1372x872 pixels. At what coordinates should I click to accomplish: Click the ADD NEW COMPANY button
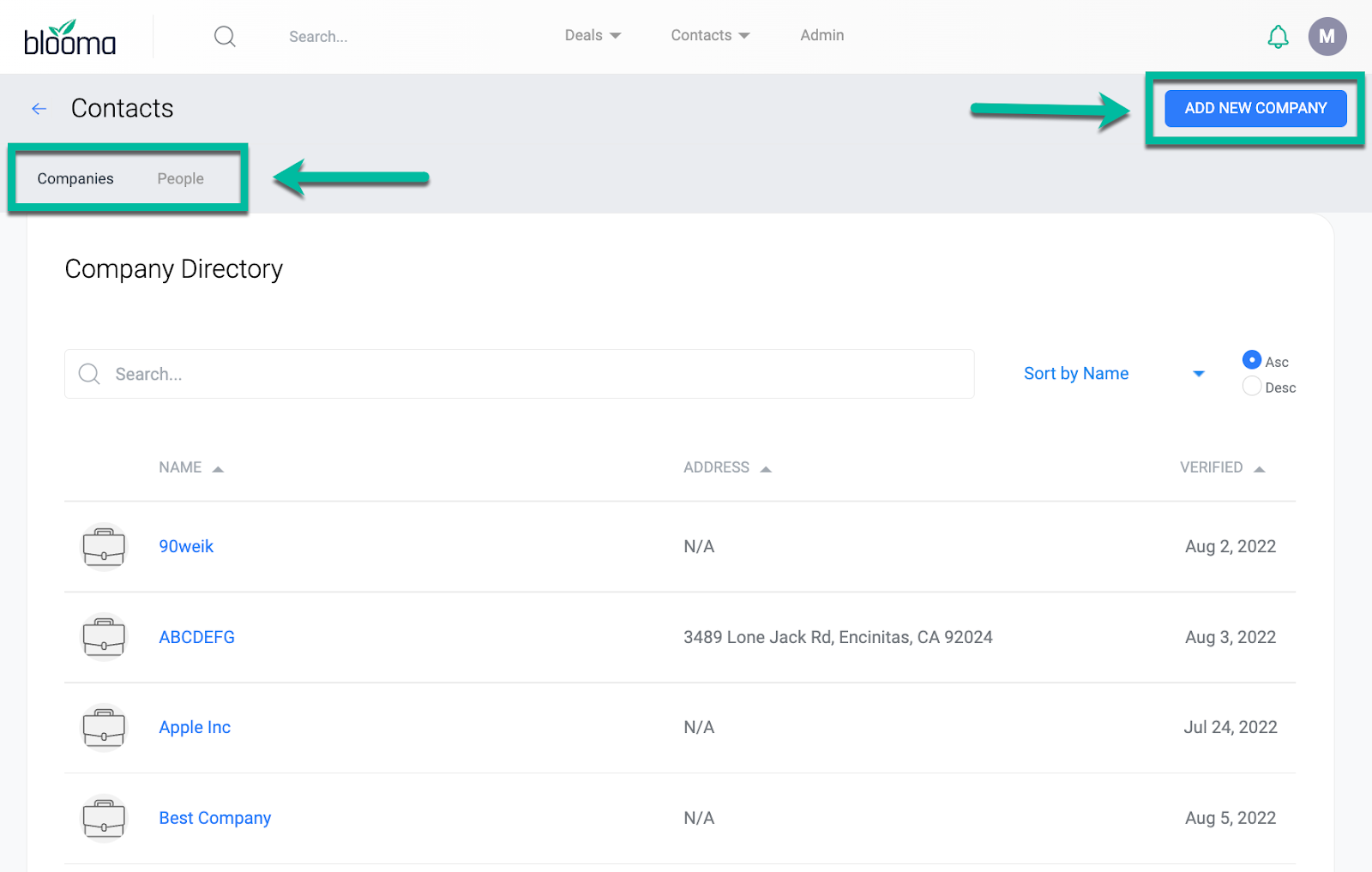pos(1255,108)
